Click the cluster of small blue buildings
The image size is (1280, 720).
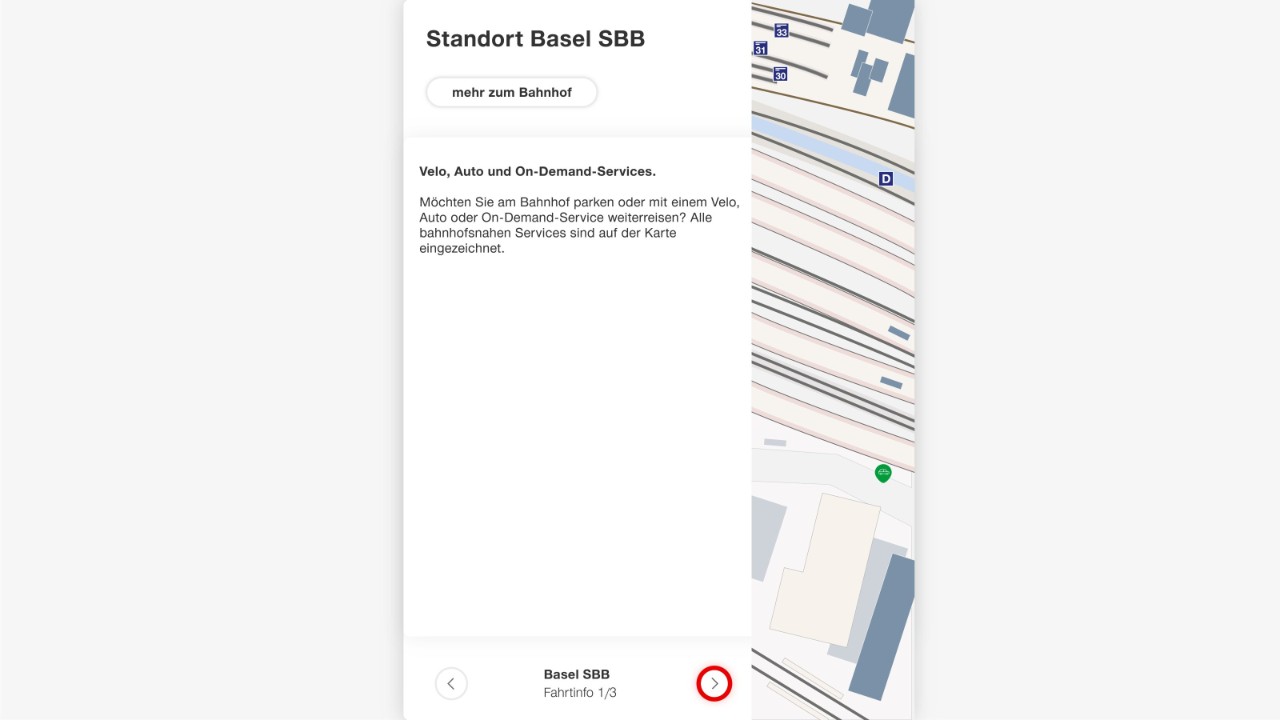point(868,72)
